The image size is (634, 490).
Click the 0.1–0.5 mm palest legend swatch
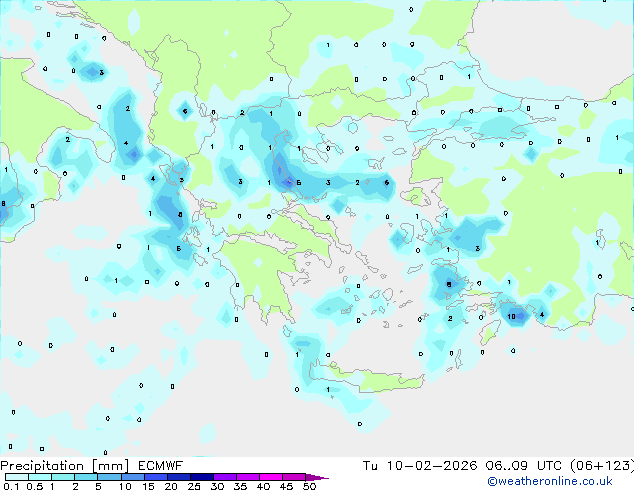point(17,477)
